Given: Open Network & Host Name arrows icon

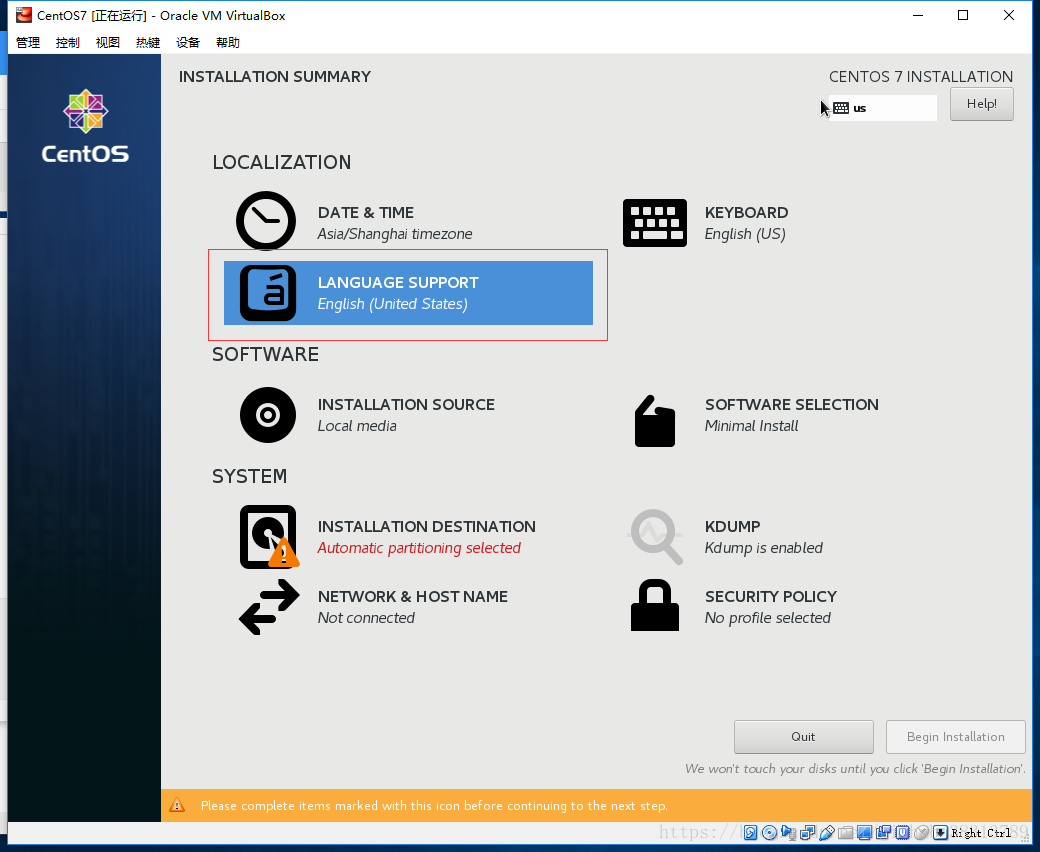Looking at the screenshot, I should click(x=269, y=607).
